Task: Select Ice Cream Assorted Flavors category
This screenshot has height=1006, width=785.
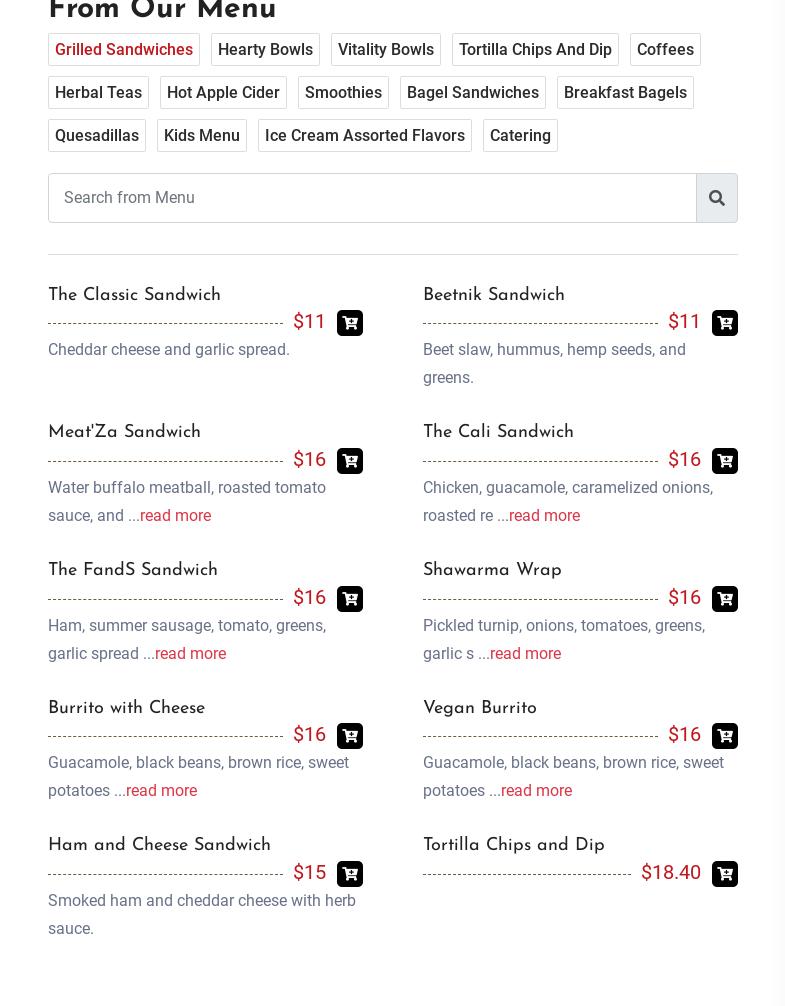Action: 365,135
